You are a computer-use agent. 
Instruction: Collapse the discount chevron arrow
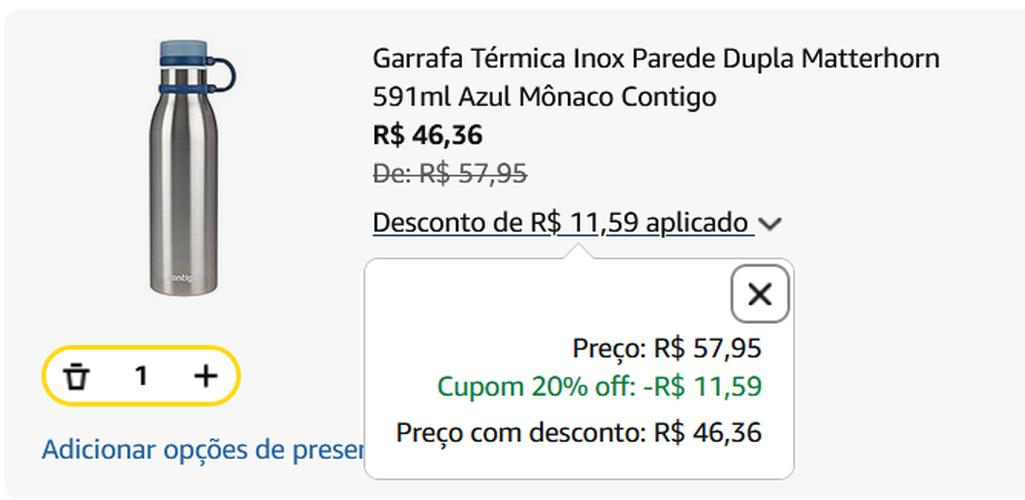769,224
